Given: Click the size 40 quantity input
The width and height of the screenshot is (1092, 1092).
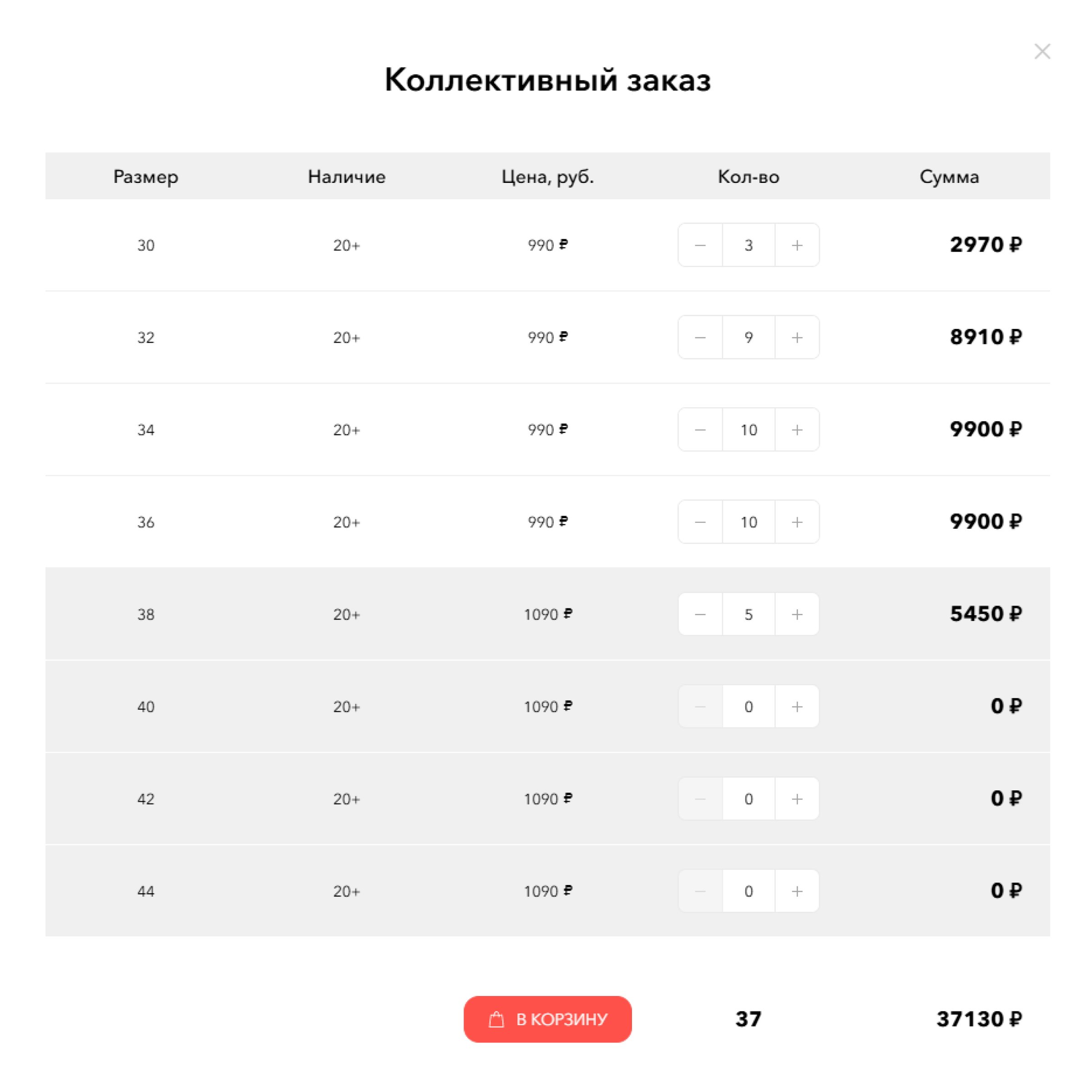Looking at the screenshot, I should [748, 707].
